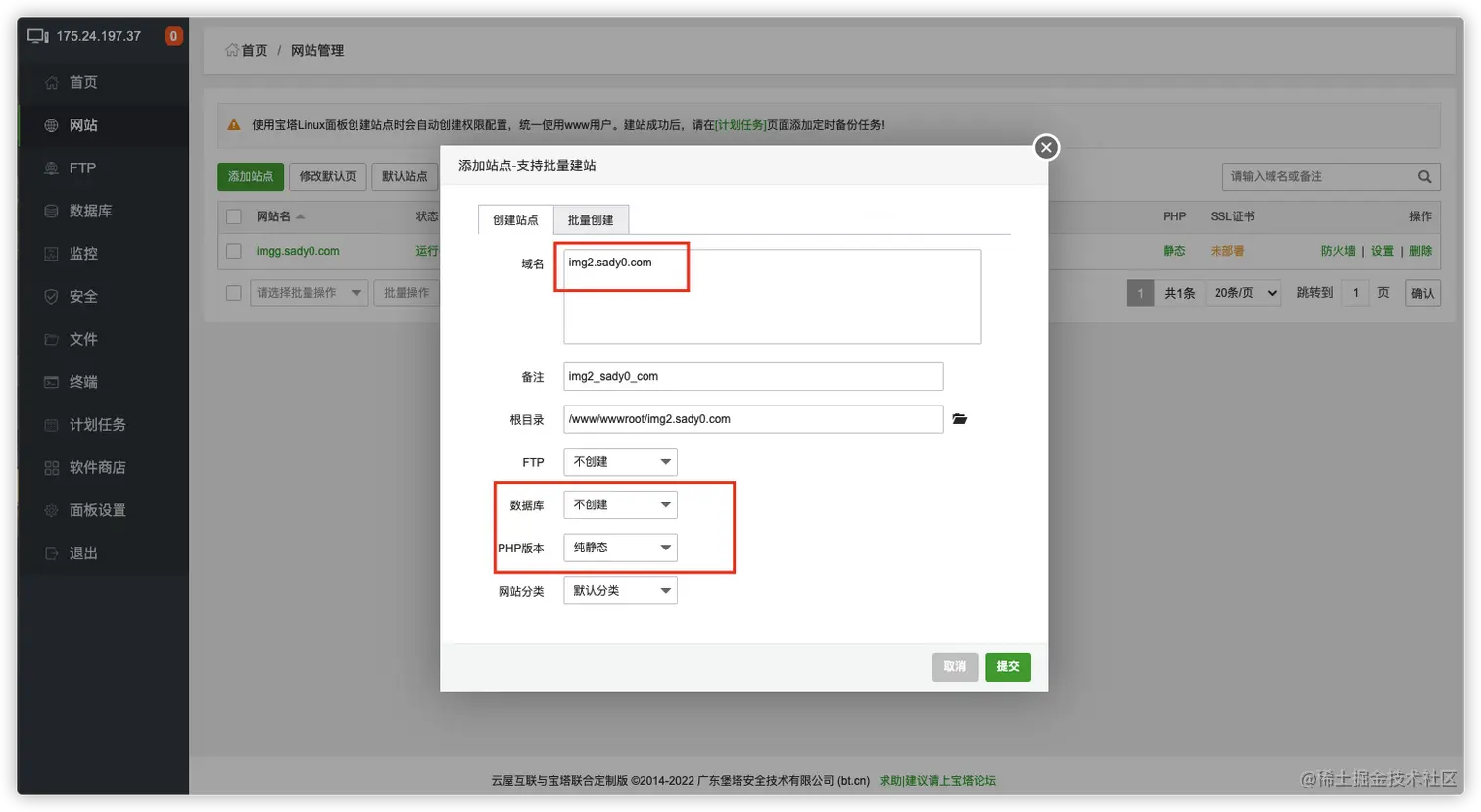
Task: Click the 计划任务 link in the notice
Action: [x=741, y=125]
